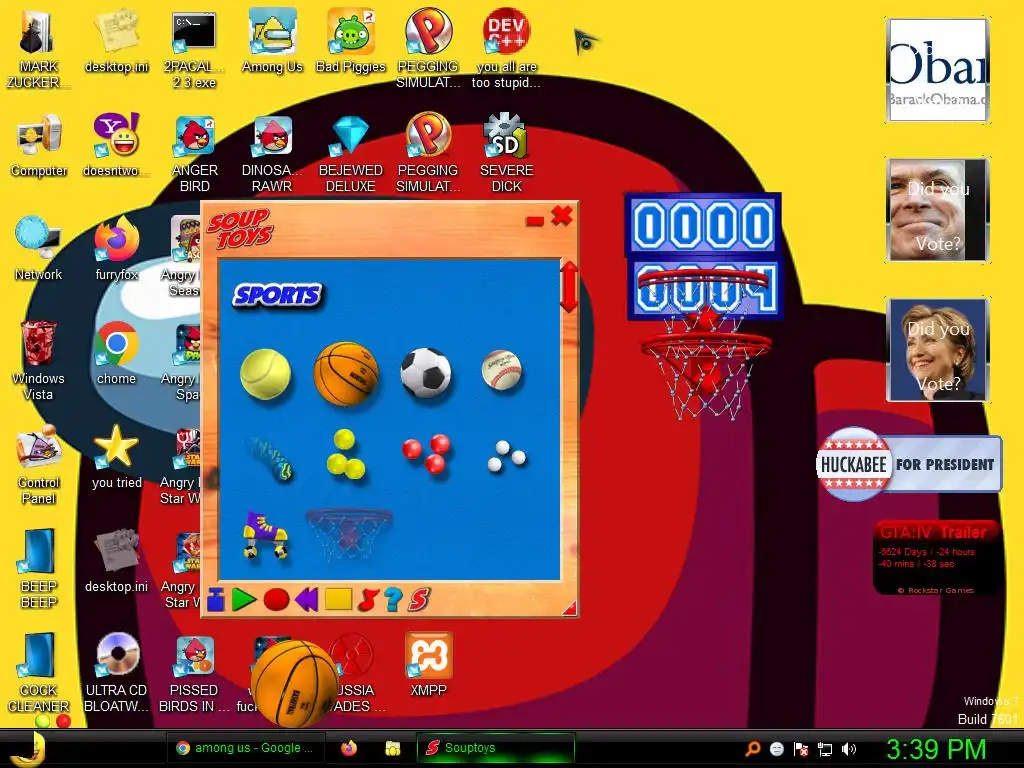Open the BEJEWED DELUXE shortcut
This screenshot has height=768, width=1024.
tap(351, 153)
